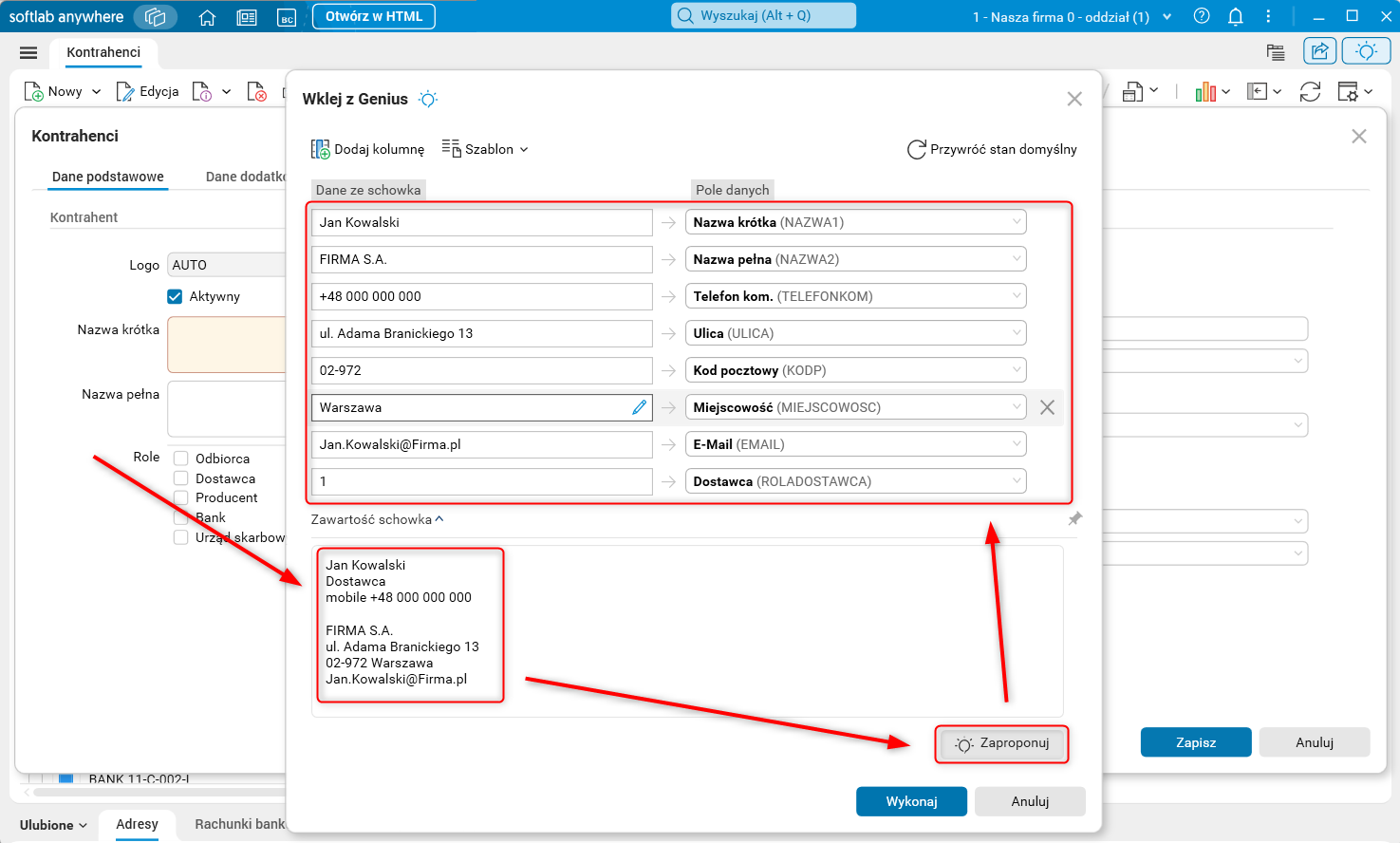Toggle the Aktywny checkbox
This screenshot has width=1400, height=843.
(175, 296)
